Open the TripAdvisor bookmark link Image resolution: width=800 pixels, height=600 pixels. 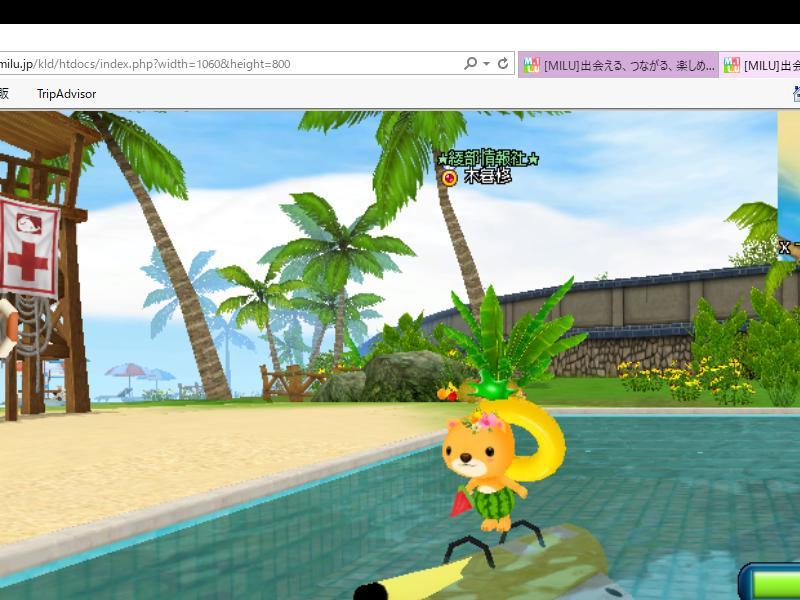click(67, 94)
